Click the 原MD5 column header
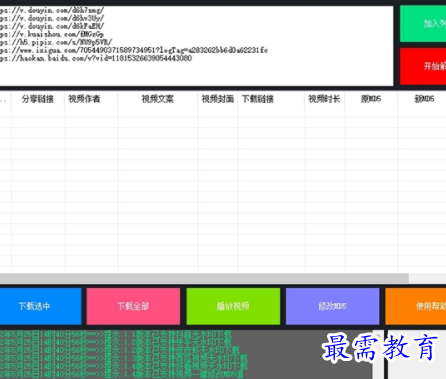 point(371,99)
